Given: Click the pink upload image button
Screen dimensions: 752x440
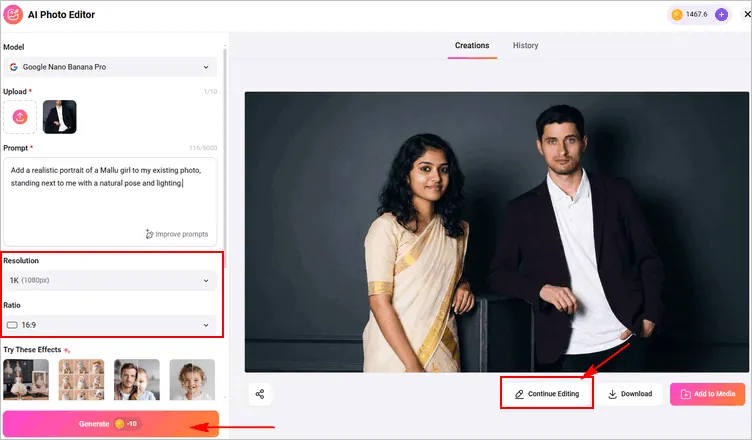Looking at the screenshot, I should pyautogui.click(x=20, y=117).
